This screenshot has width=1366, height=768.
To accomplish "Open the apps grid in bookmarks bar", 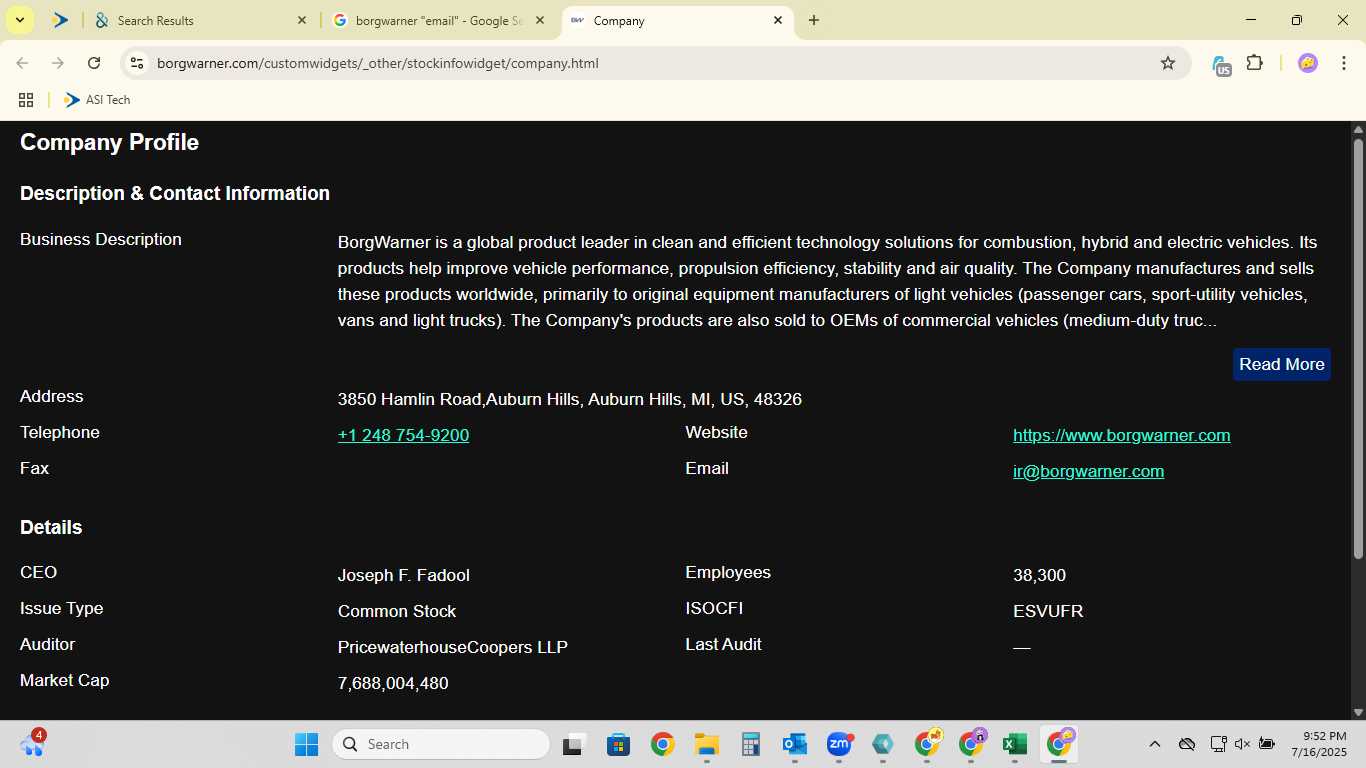I will click(26, 100).
